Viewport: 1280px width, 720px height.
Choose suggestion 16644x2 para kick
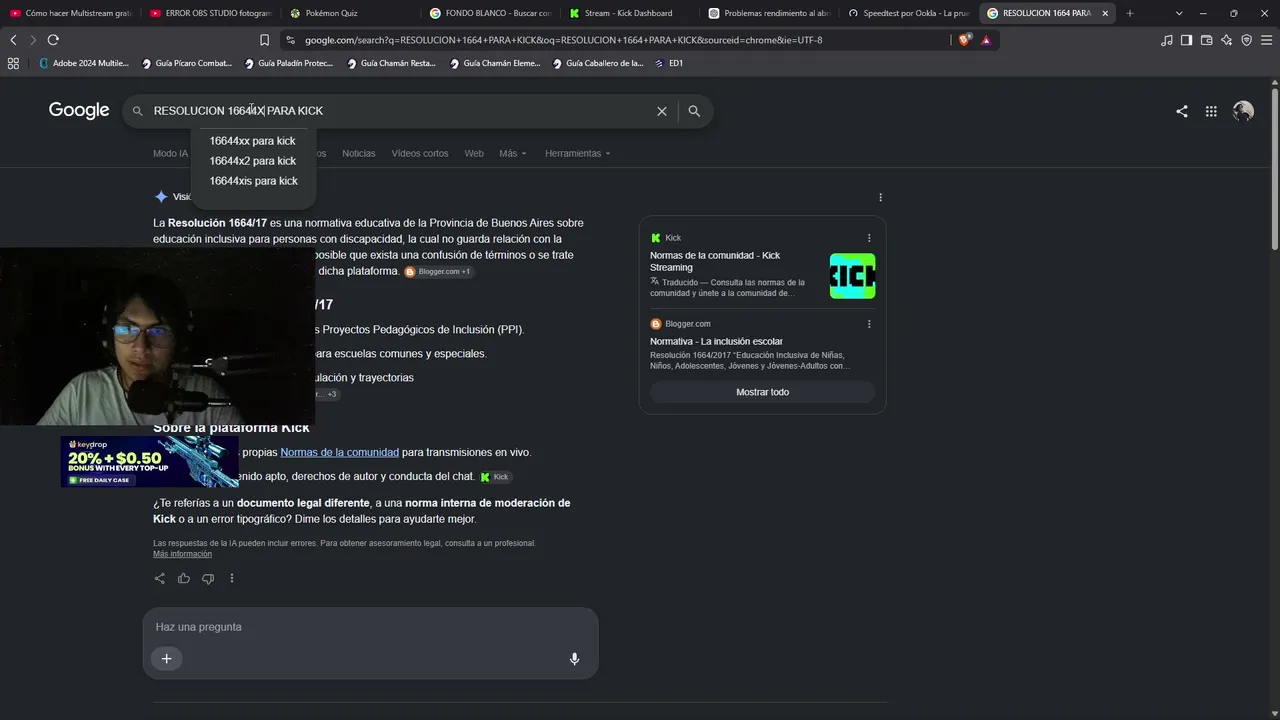pyautogui.click(x=253, y=161)
